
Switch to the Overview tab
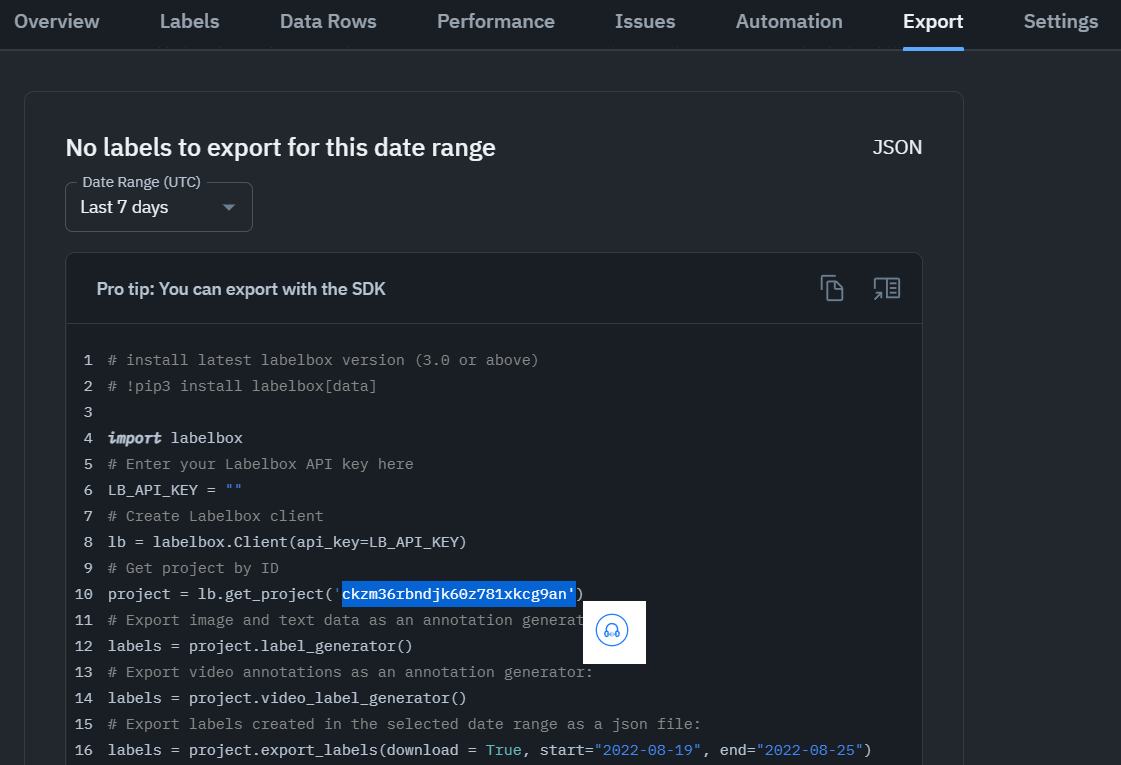coord(56,21)
